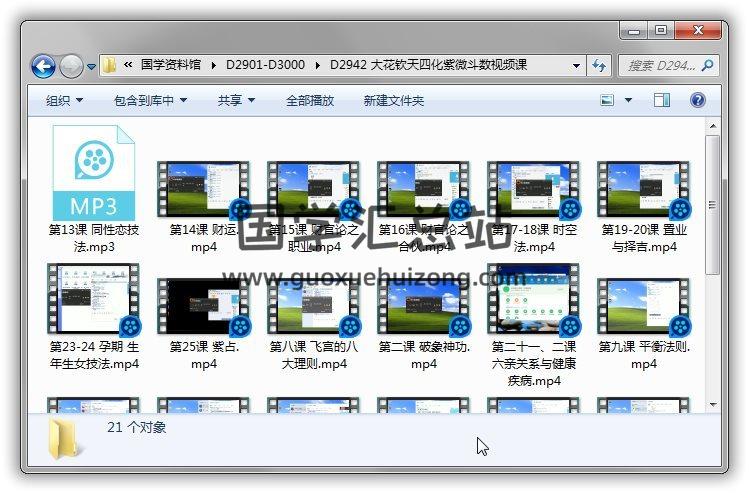This screenshot has height=494, width=749.
Task: Click the file name text 第19-20课 置业与择吉.mp4
Action: (644, 238)
